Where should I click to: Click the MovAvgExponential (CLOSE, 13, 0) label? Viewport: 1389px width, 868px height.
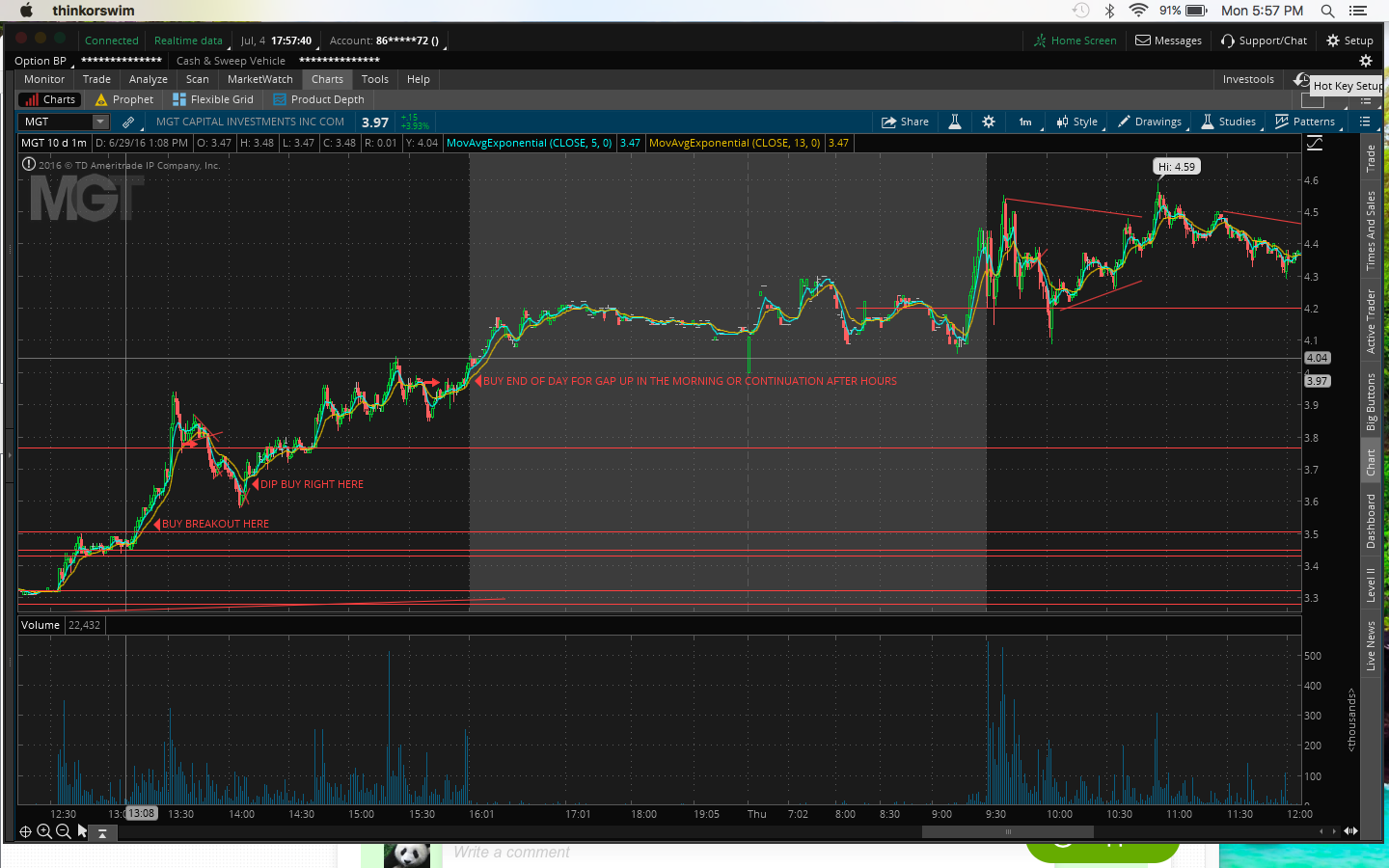point(735,143)
